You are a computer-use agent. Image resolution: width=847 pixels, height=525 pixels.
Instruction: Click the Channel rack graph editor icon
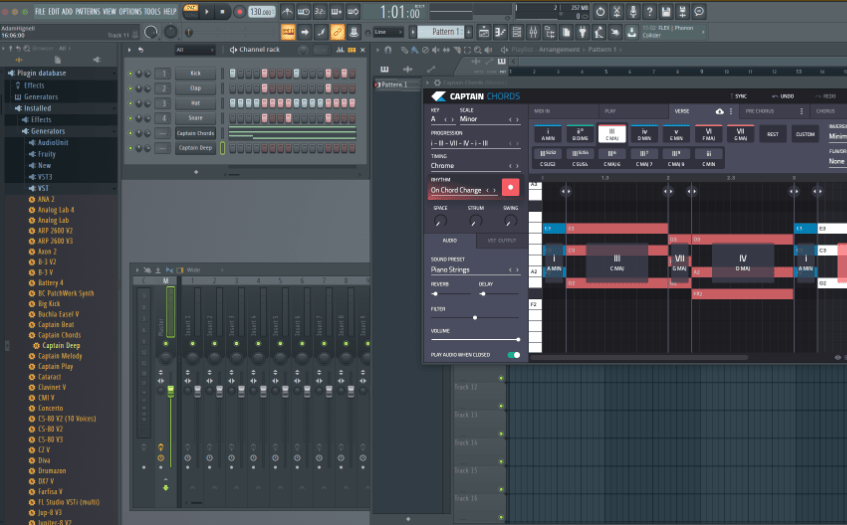pyautogui.click(x=340, y=50)
